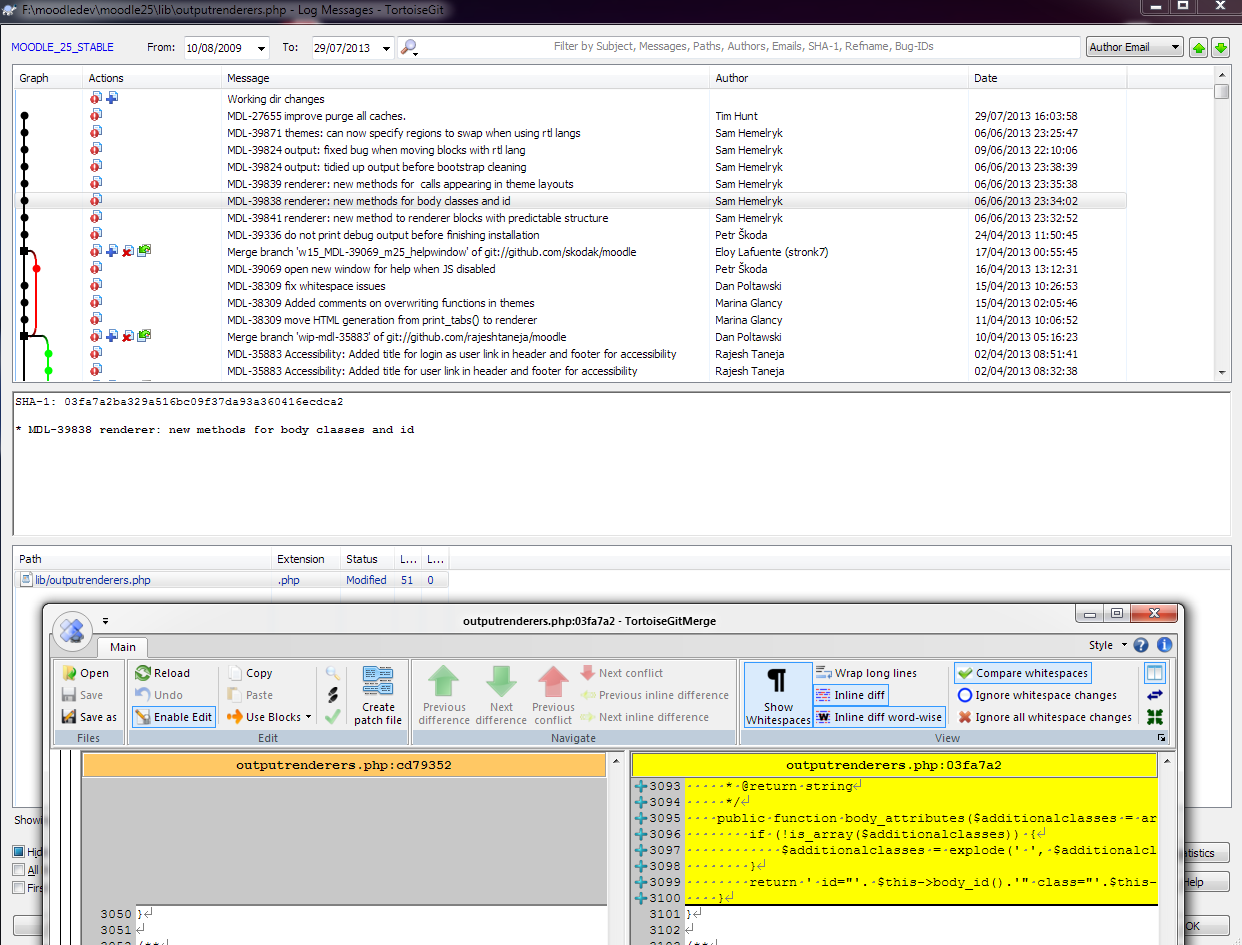Select lib/outputrenderers.php in changed files list
Screen dimensions: 1242x945
click(x=92, y=580)
